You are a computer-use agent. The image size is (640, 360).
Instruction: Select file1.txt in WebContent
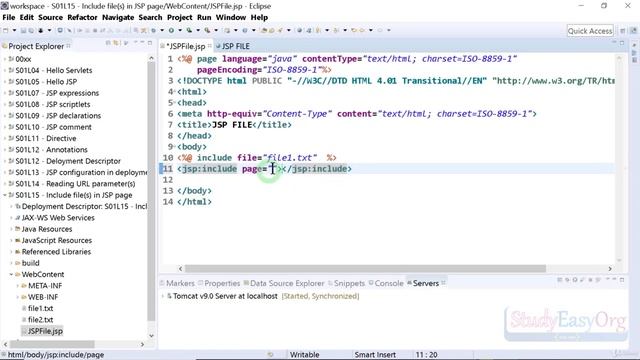(x=40, y=308)
